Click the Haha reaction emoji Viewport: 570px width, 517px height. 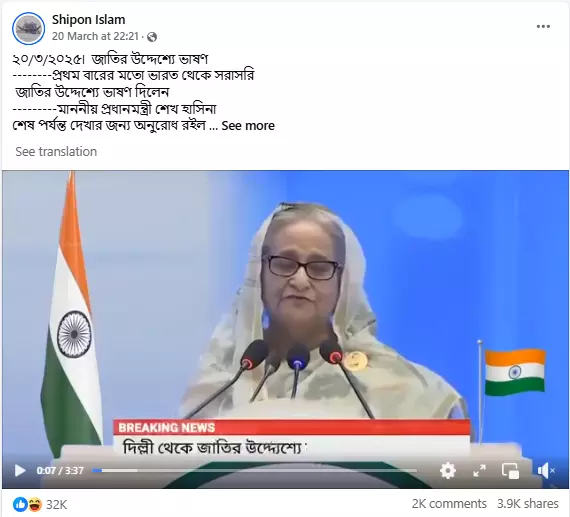tap(34, 504)
